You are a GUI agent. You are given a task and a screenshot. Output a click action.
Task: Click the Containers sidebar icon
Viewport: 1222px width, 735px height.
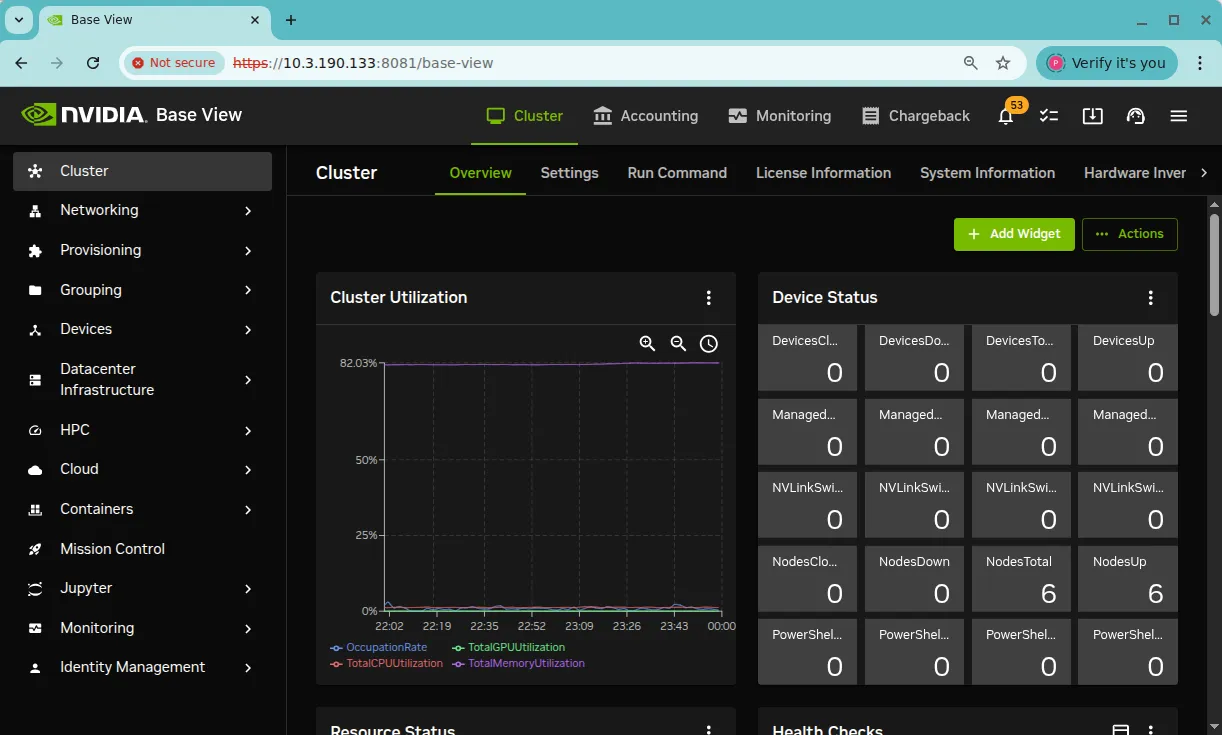36,510
